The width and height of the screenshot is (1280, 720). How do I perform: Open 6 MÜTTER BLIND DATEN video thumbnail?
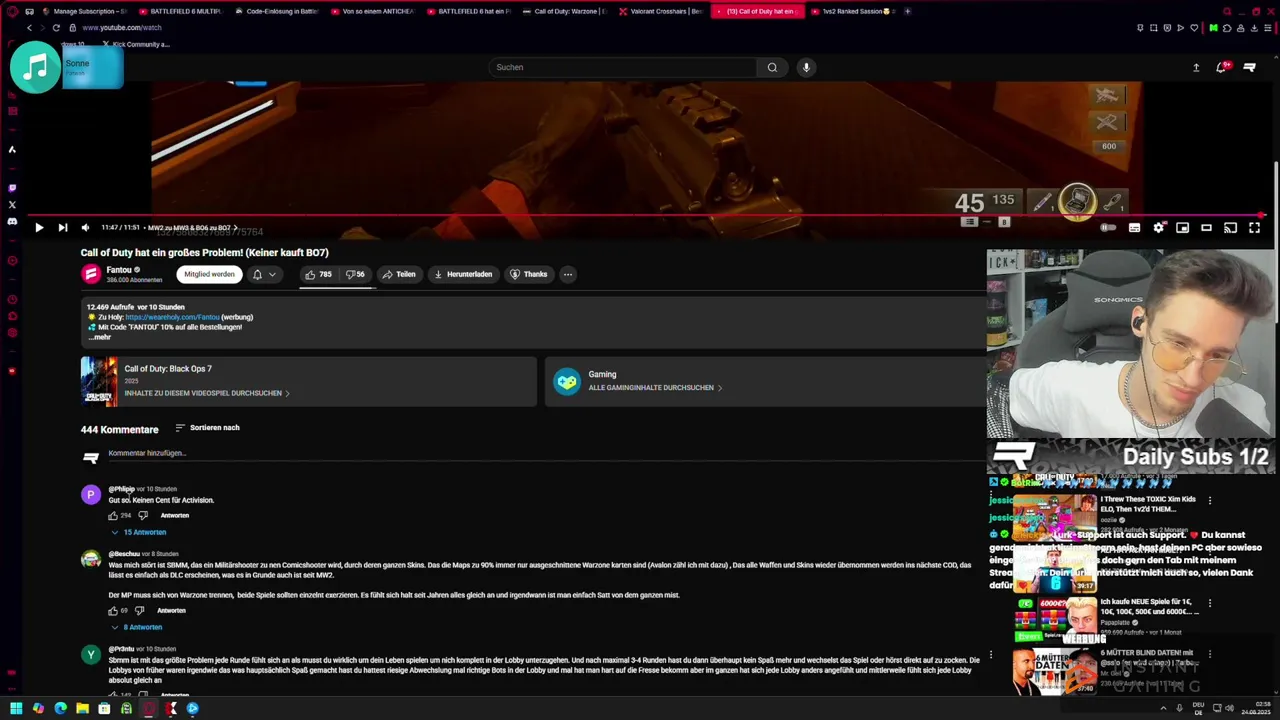(1054, 672)
